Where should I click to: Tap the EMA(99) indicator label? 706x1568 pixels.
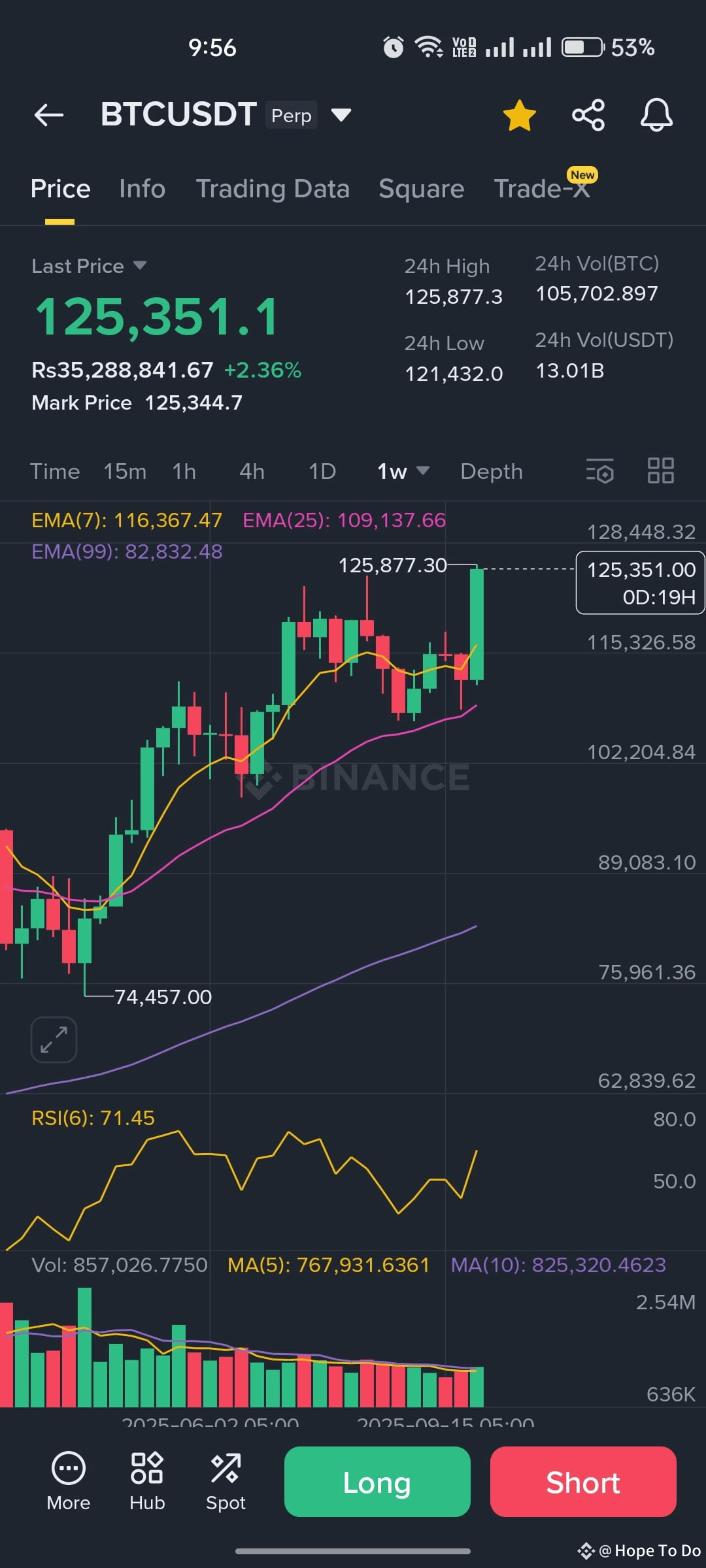[127, 551]
